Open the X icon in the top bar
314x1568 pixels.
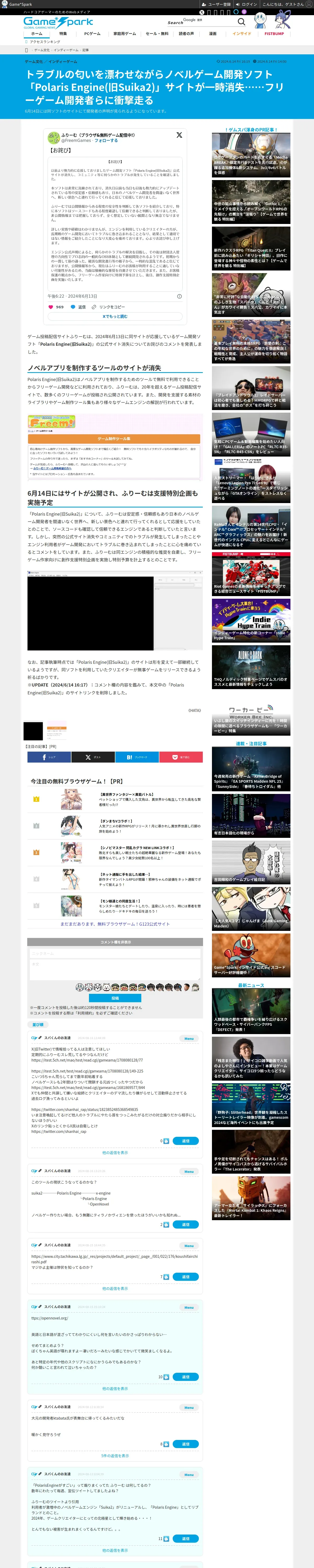coord(202,12)
